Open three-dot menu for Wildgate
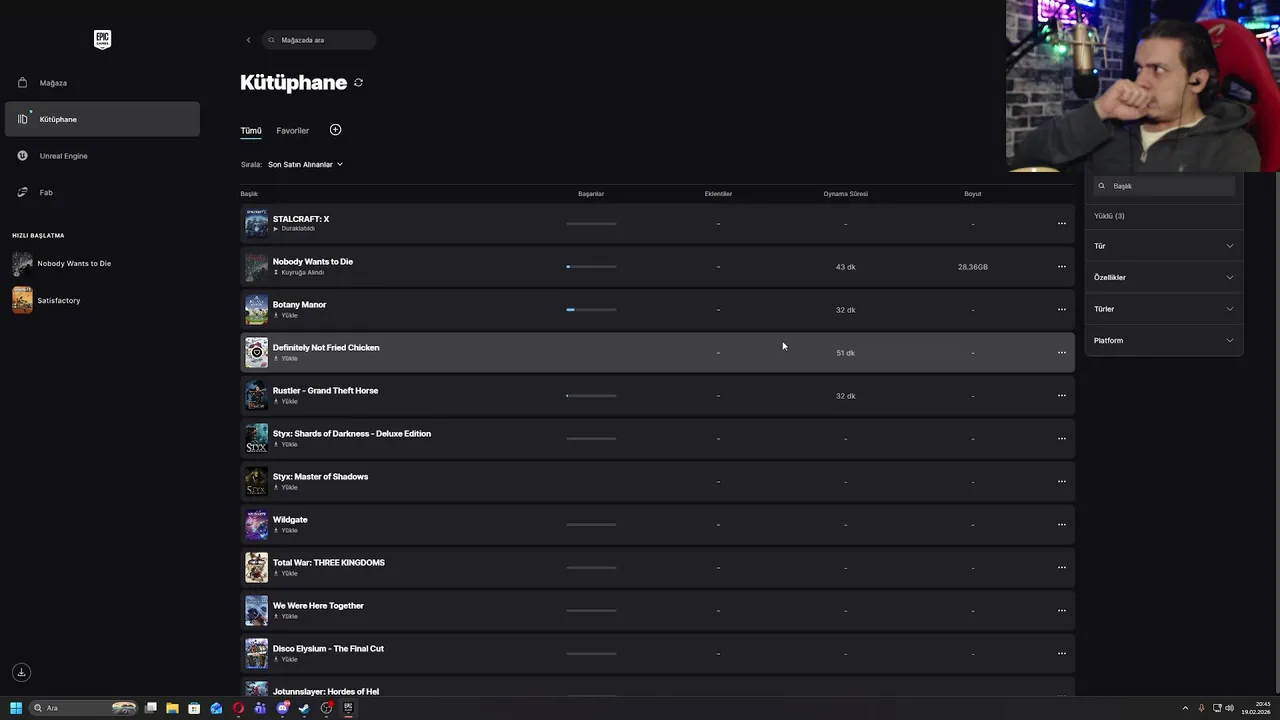This screenshot has height=720, width=1280. [1061, 525]
